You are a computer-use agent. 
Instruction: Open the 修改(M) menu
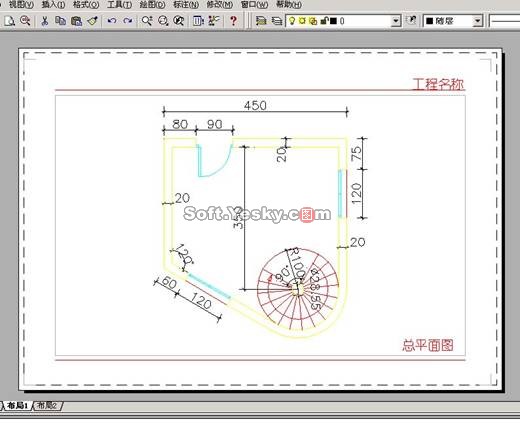point(220,5)
